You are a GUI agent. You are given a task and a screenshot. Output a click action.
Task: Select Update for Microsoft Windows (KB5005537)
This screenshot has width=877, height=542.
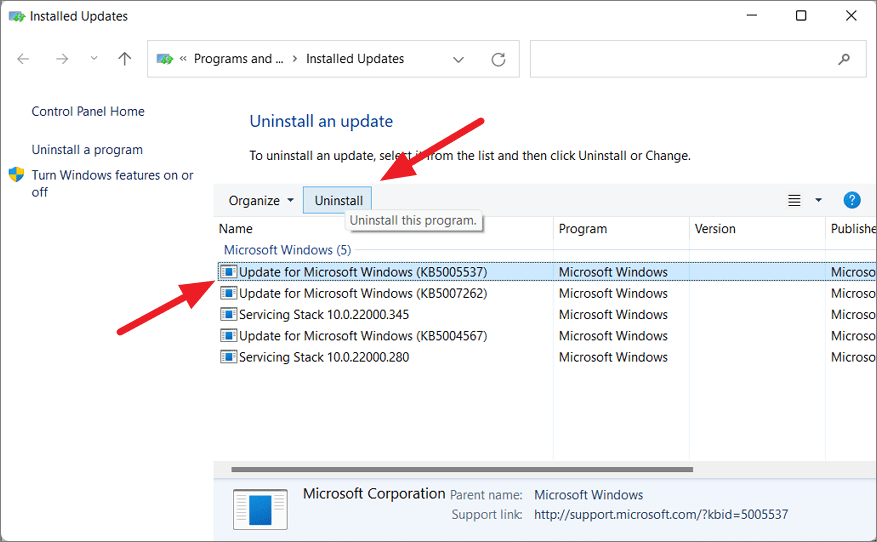point(547,272)
